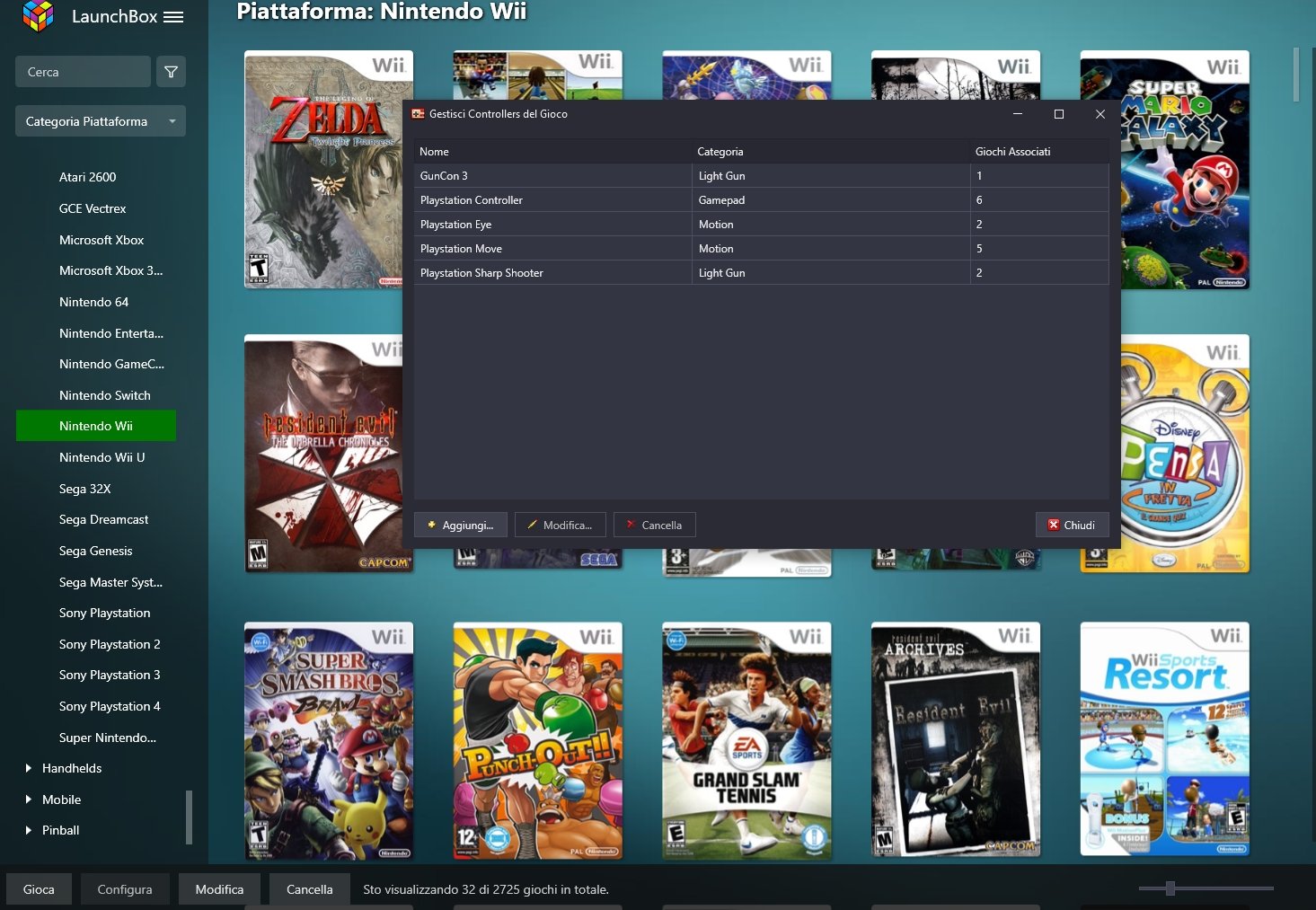
Task: Sort by the Nome column header
Action: (x=552, y=152)
